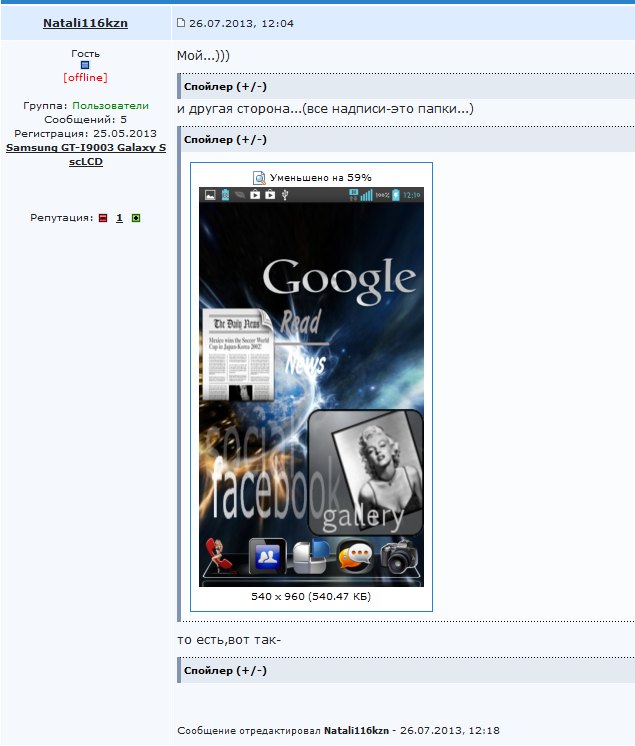Open the homescreen screenshot at full size
Image resolution: width=635 pixels, height=746 pixels.
click(311, 387)
